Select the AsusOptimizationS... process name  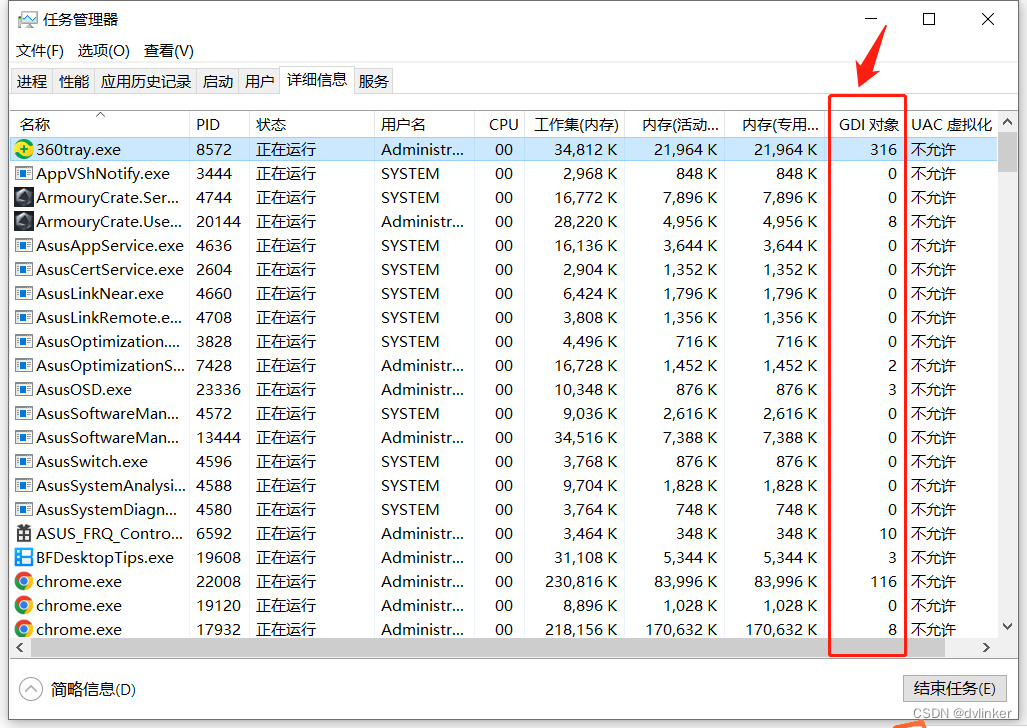click(x=110, y=366)
